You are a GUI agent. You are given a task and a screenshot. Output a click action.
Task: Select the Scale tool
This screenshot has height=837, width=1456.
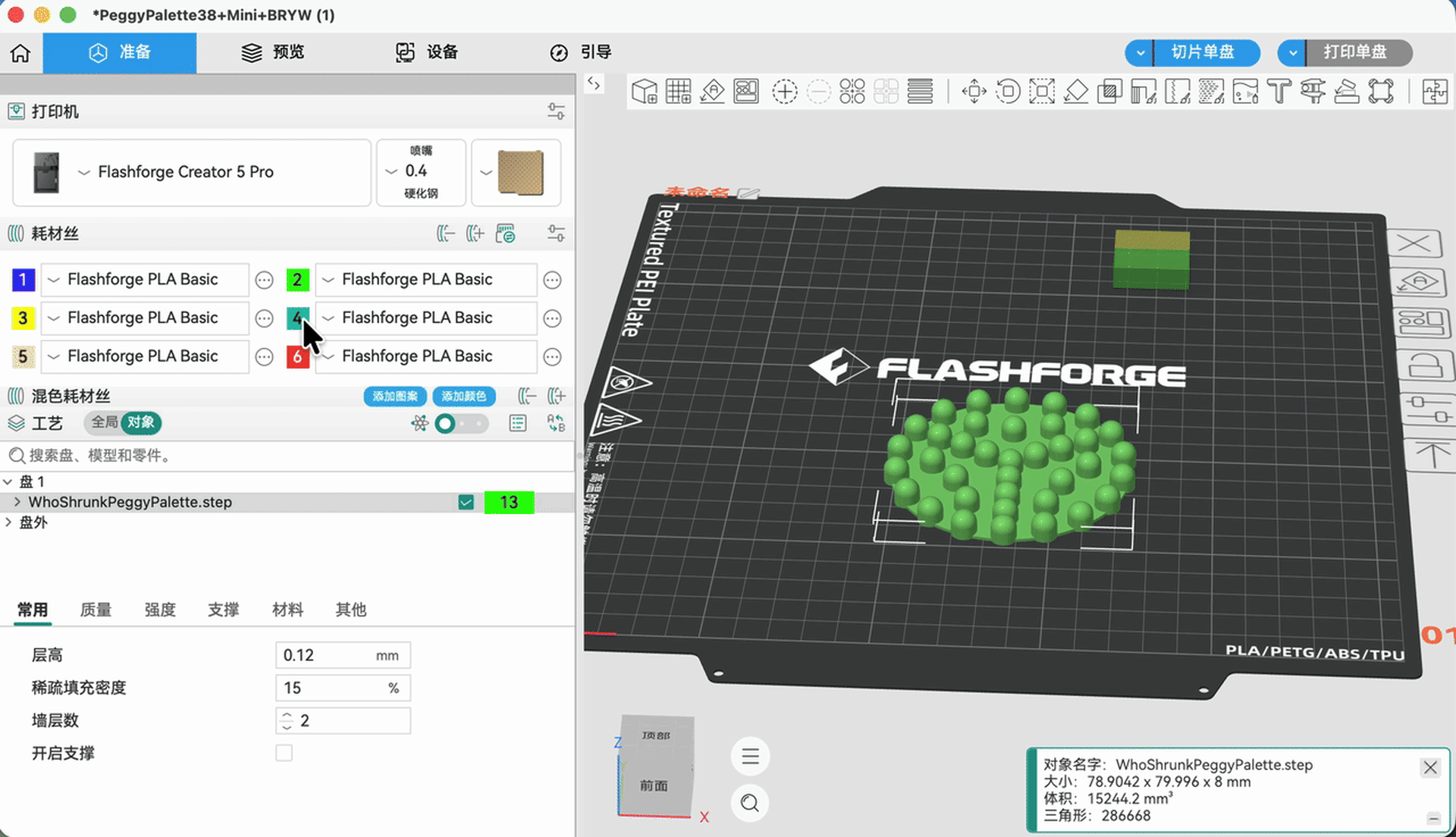(1042, 92)
